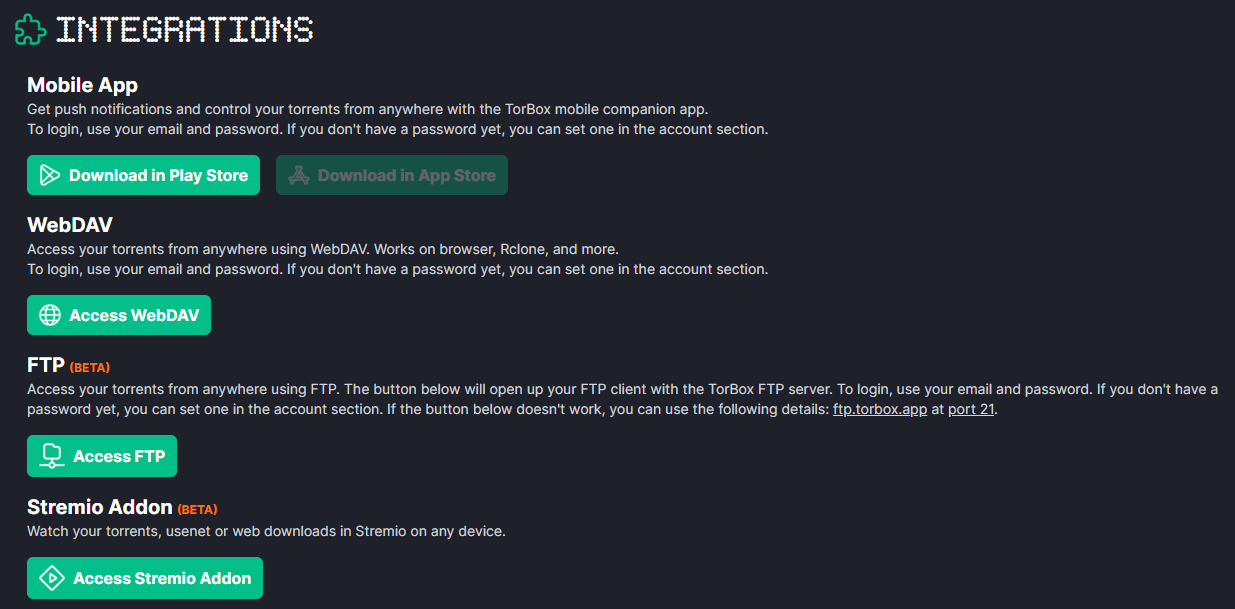Image resolution: width=1235 pixels, height=609 pixels.
Task: Click the Google Play triangle icon
Action: tap(48, 174)
